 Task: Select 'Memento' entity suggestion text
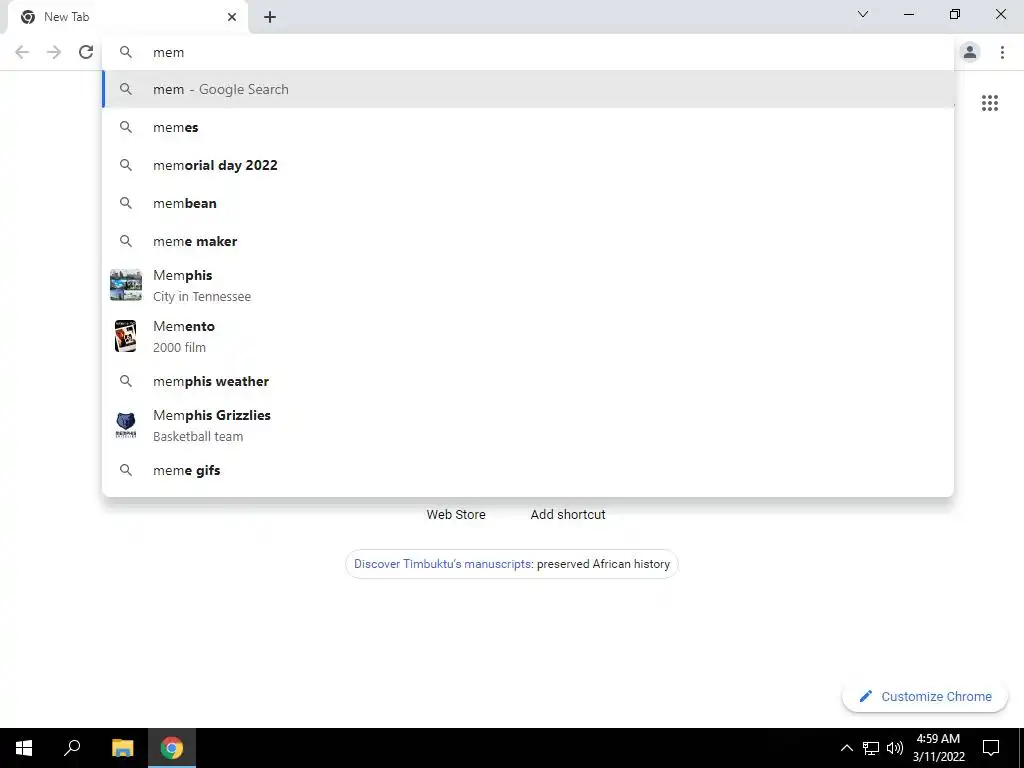(x=184, y=327)
